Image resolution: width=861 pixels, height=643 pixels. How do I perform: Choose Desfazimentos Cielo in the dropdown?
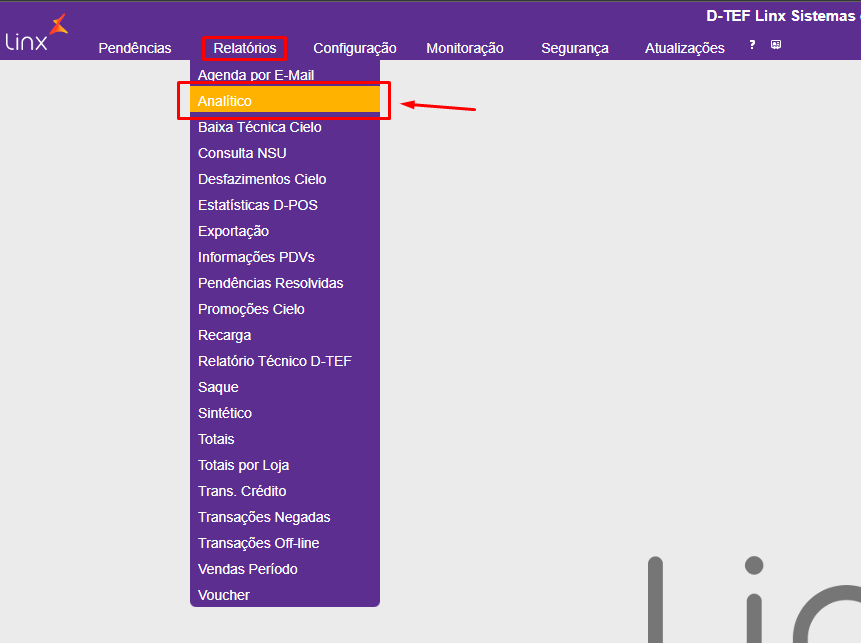tap(284, 179)
